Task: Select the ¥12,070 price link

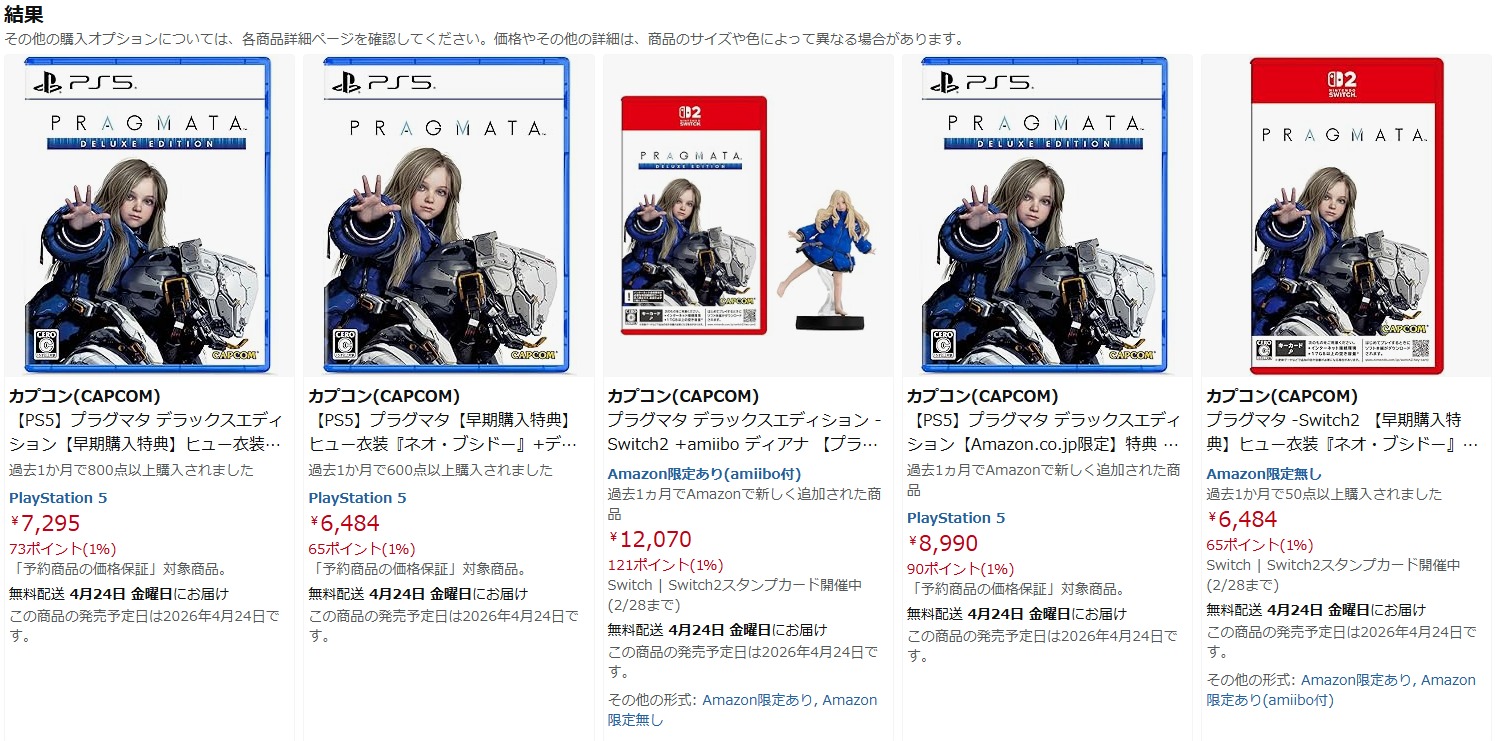Action: click(x=650, y=539)
